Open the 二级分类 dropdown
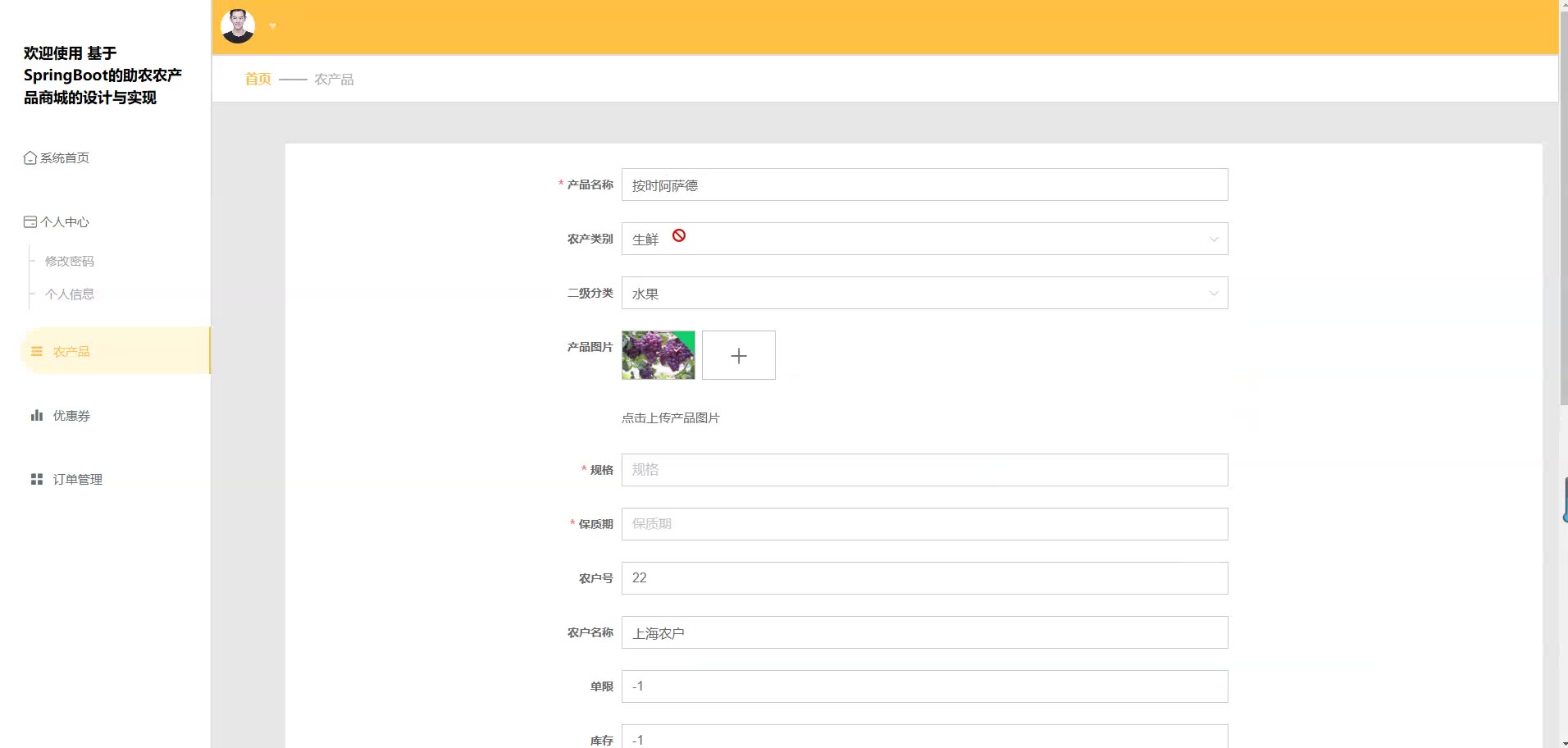The image size is (1568, 748). (925, 293)
